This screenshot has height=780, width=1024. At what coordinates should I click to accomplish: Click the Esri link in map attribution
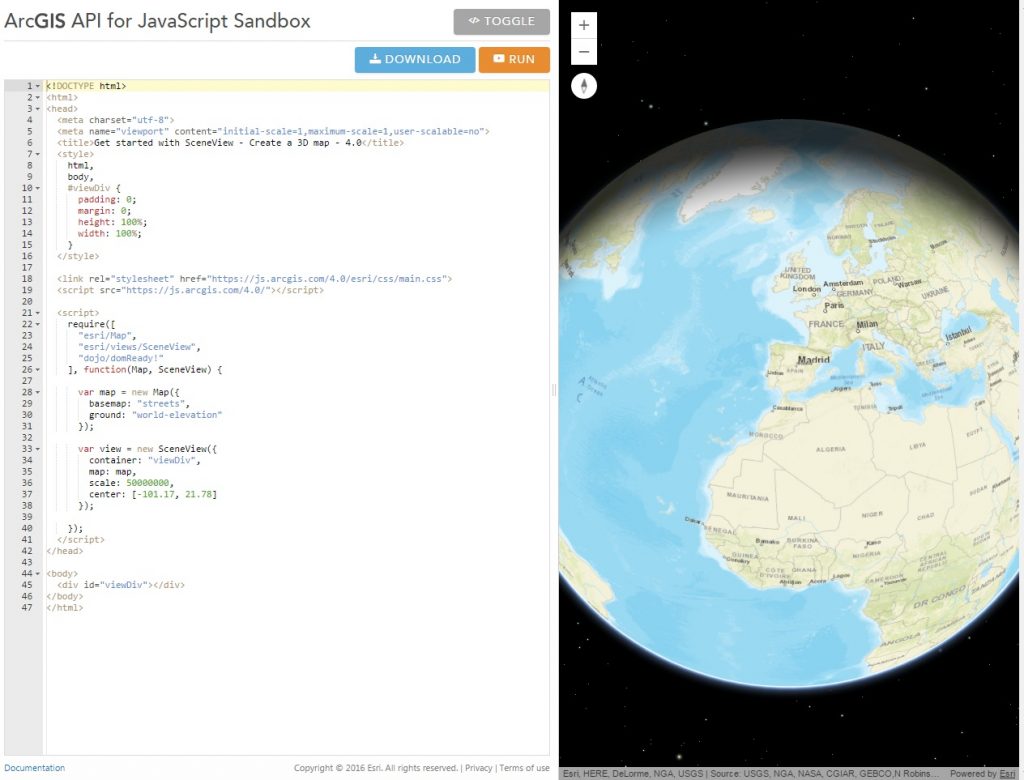pos(1008,773)
